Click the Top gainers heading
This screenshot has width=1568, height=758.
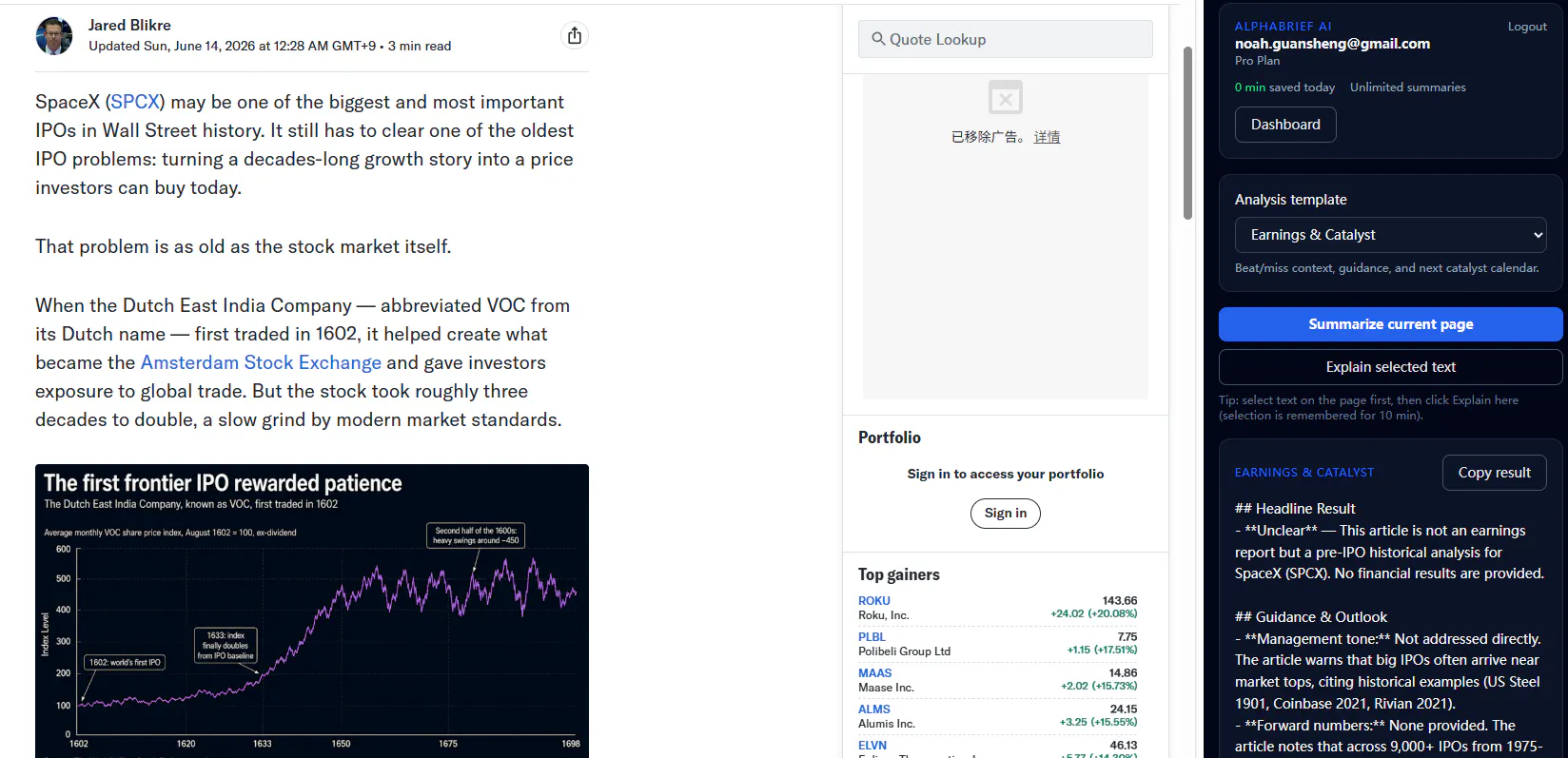[899, 574]
